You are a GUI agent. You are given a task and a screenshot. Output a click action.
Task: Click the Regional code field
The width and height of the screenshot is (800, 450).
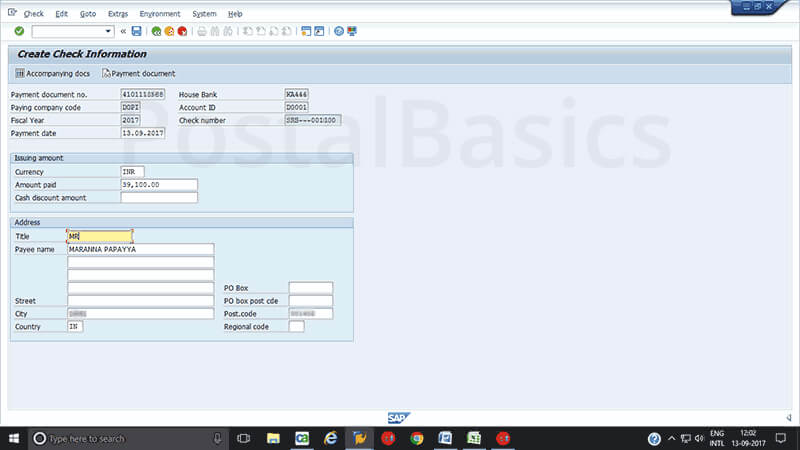[x=296, y=326]
